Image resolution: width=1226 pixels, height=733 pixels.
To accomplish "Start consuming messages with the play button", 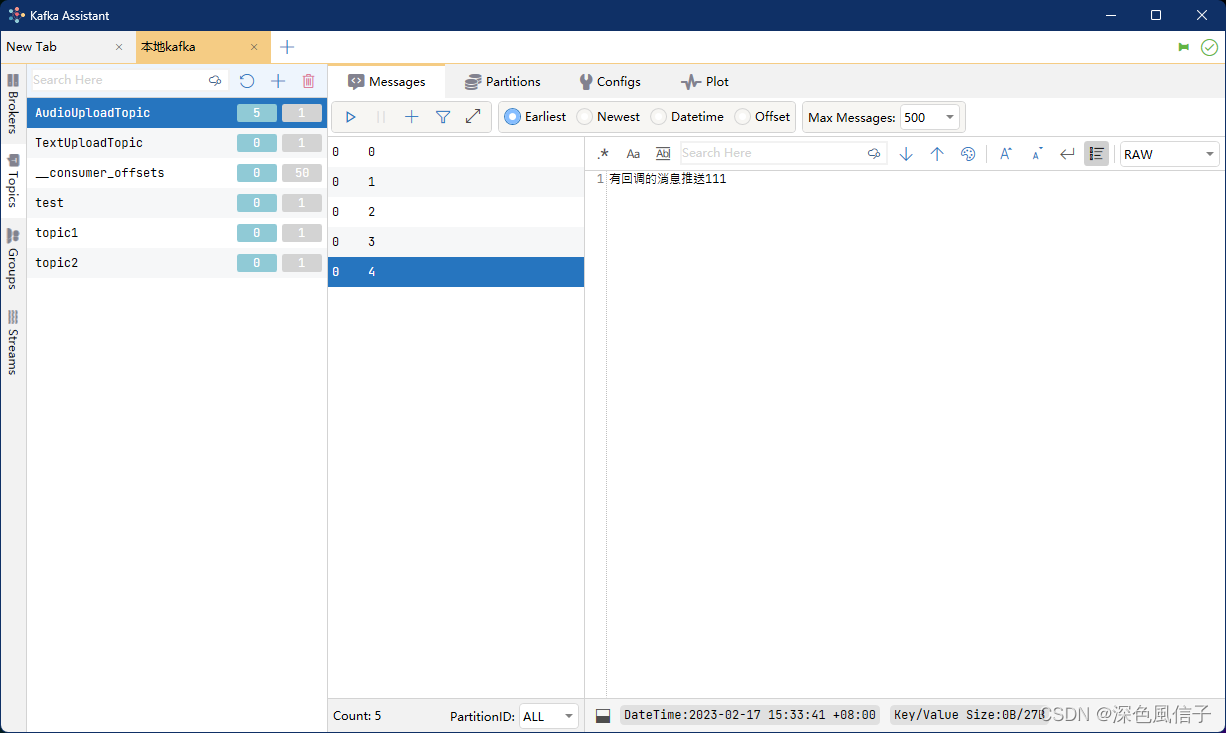I will click(x=350, y=117).
